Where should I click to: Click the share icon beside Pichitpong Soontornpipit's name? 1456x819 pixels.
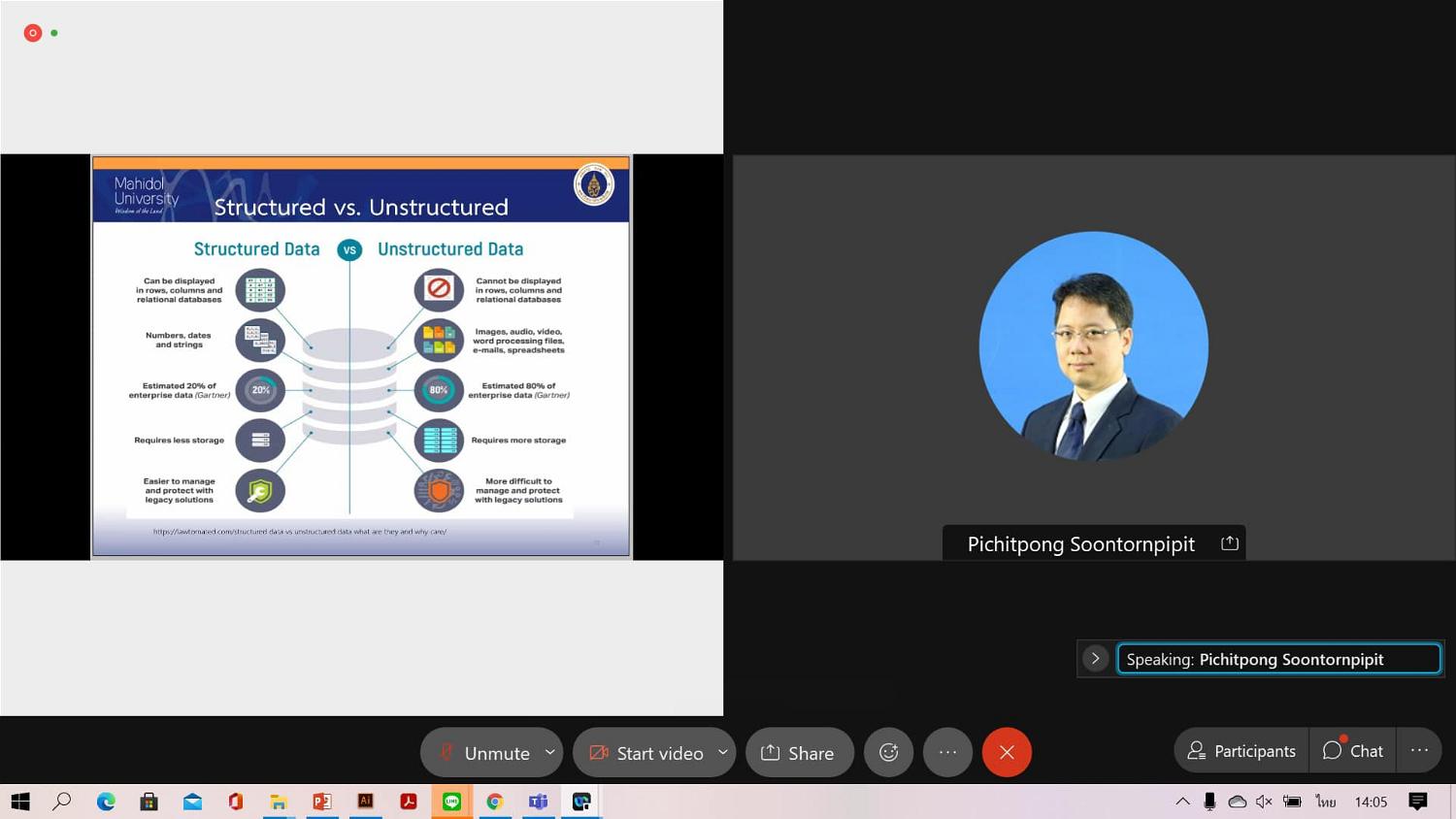pos(1230,543)
